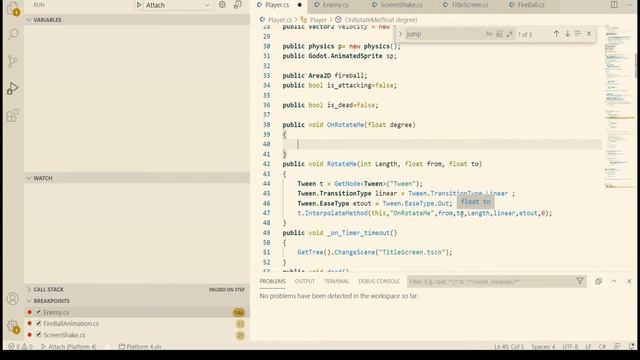Start debugging with the green play arrow
The width and height of the screenshot is (640, 360).
click(139, 5)
